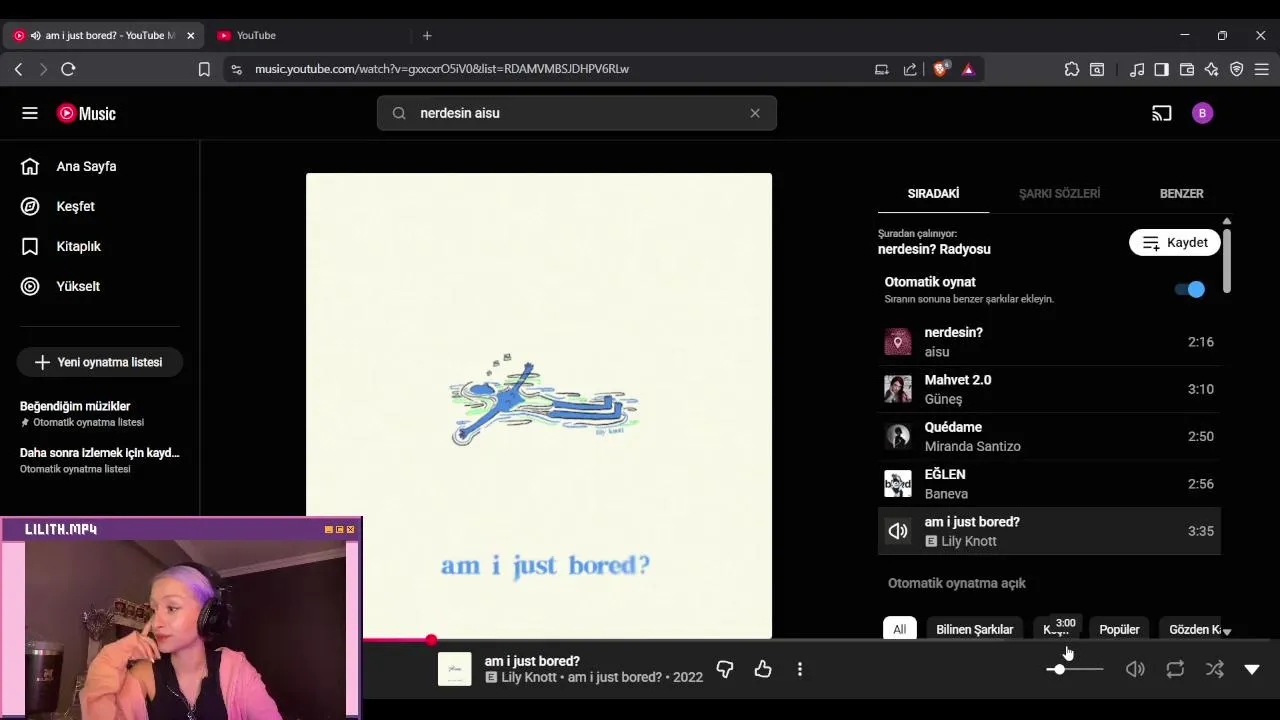
Task: Toggle shuffle in the player bar
Action: coord(1215,669)
